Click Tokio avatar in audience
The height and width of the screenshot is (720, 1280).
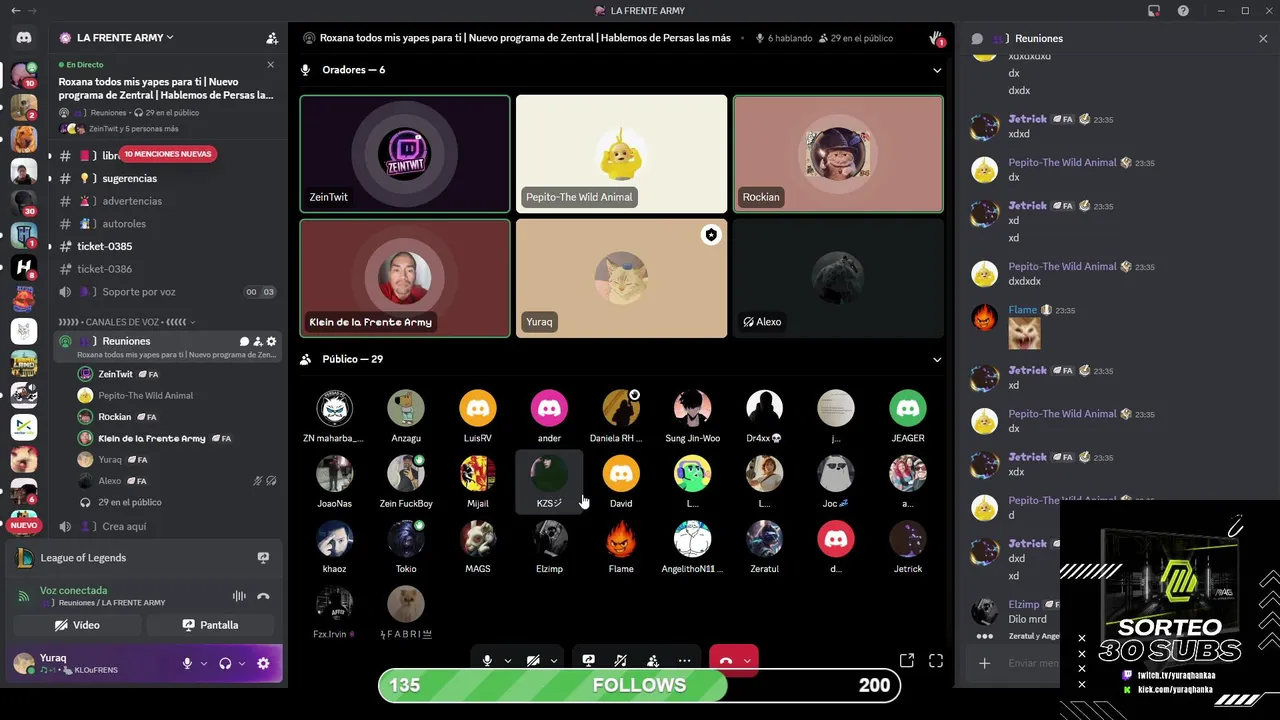(406, 540)
